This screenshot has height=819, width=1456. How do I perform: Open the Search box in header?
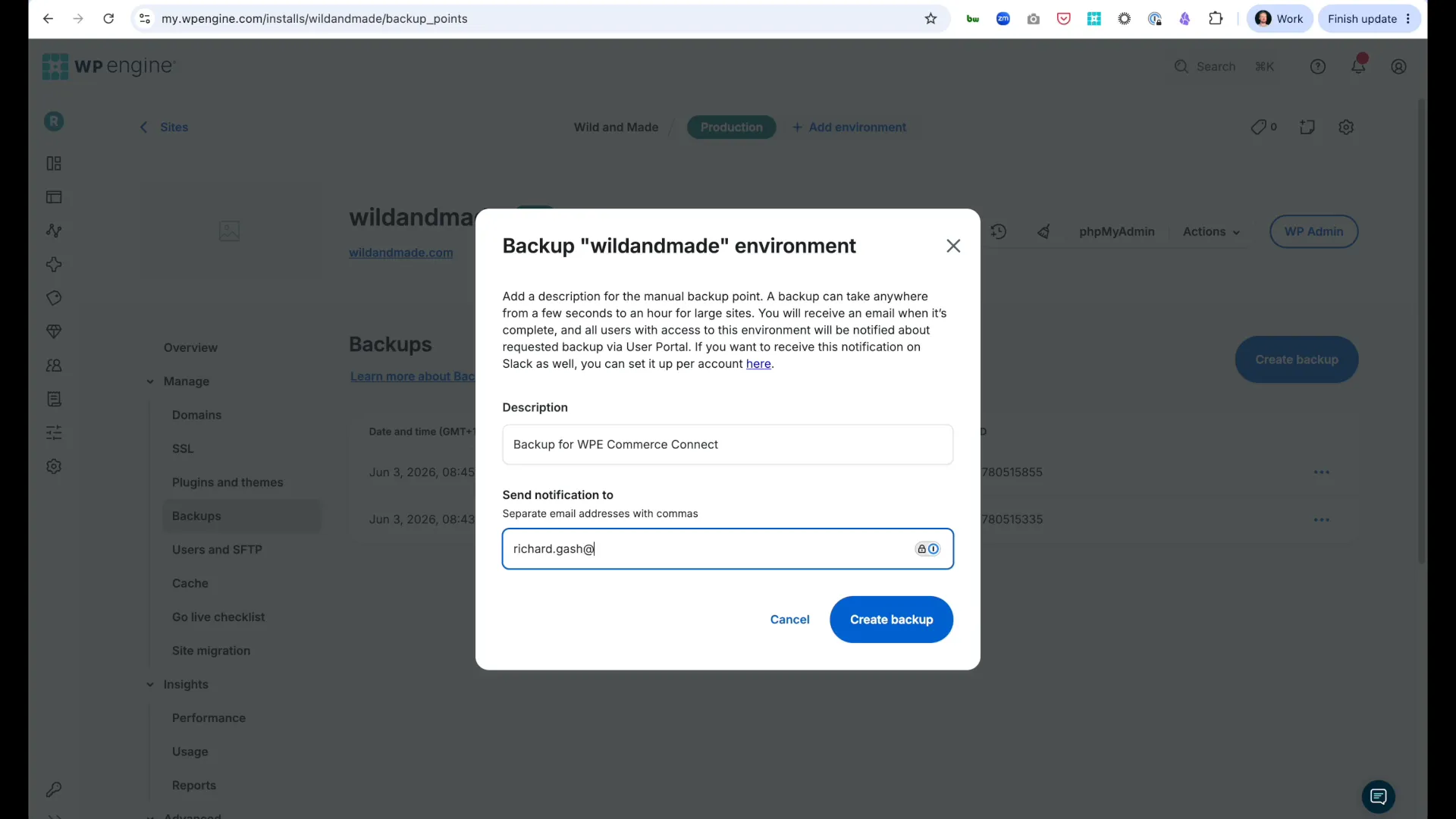tap(1224, 67)
